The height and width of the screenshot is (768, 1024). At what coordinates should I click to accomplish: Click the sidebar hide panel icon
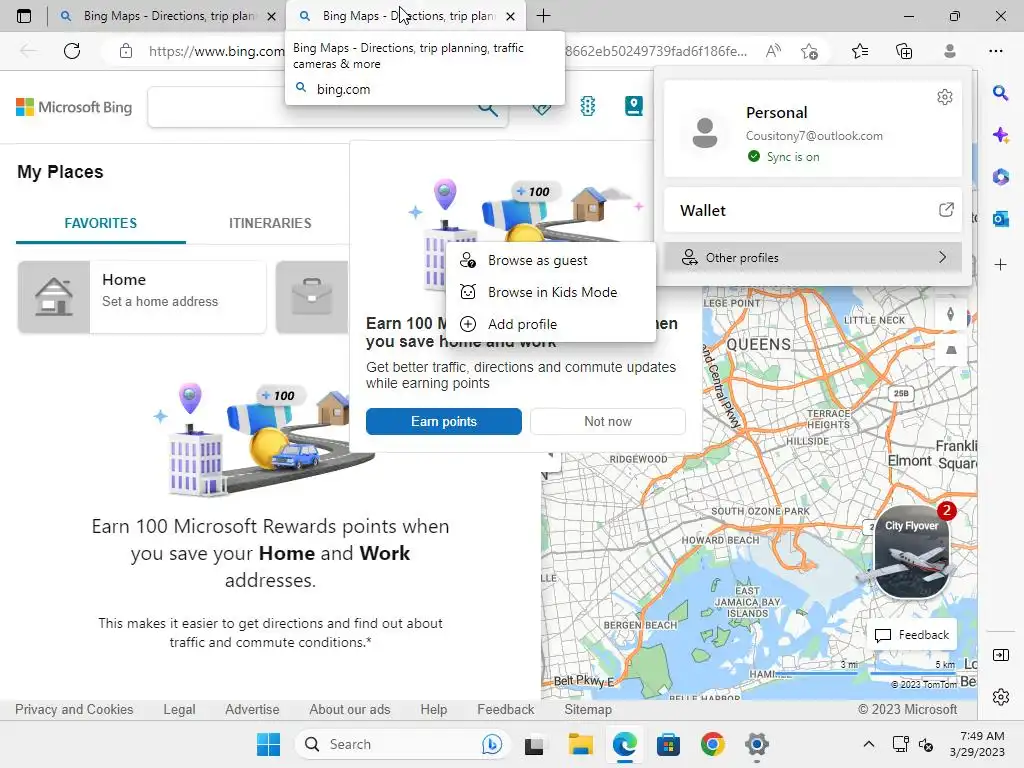tap(1000, 655)
